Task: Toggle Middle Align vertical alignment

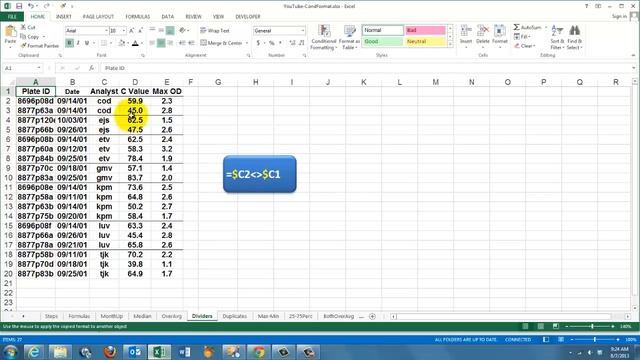Action: click(161, 30)
